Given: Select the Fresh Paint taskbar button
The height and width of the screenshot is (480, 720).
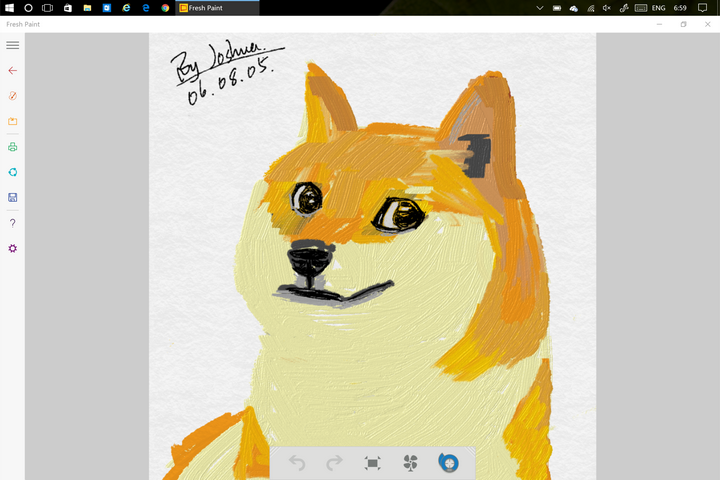Looking at the screenshot, I should (217, 8).
